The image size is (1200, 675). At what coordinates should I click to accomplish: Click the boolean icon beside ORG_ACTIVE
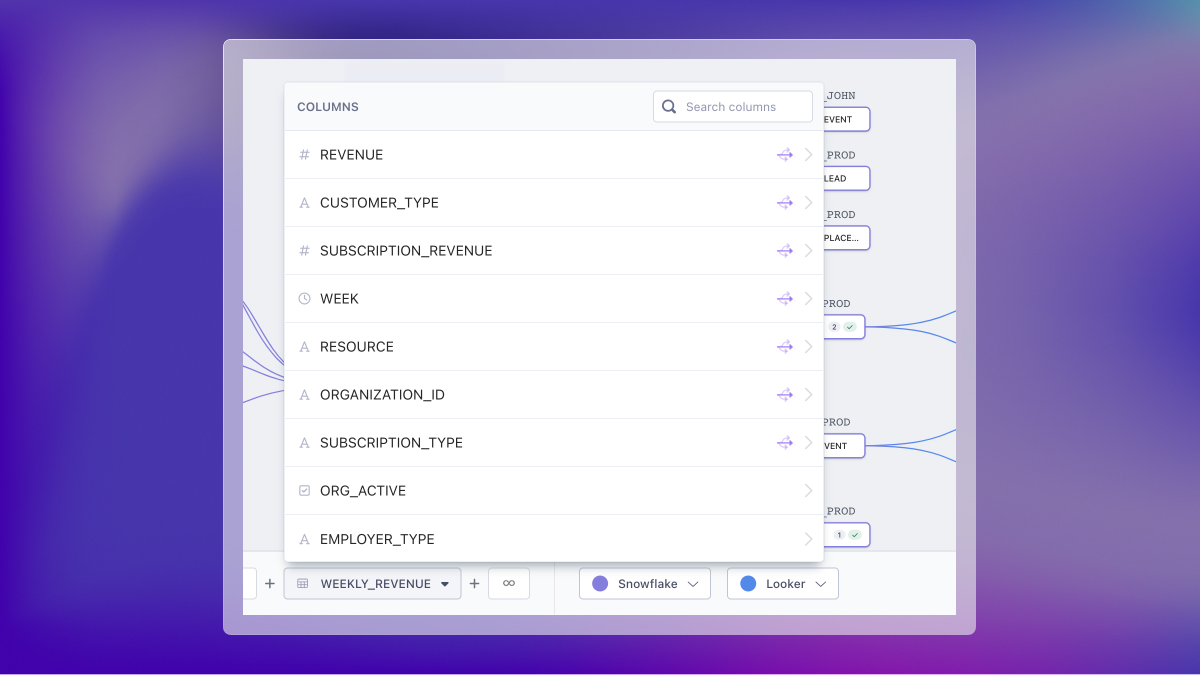tap(304, 490)
